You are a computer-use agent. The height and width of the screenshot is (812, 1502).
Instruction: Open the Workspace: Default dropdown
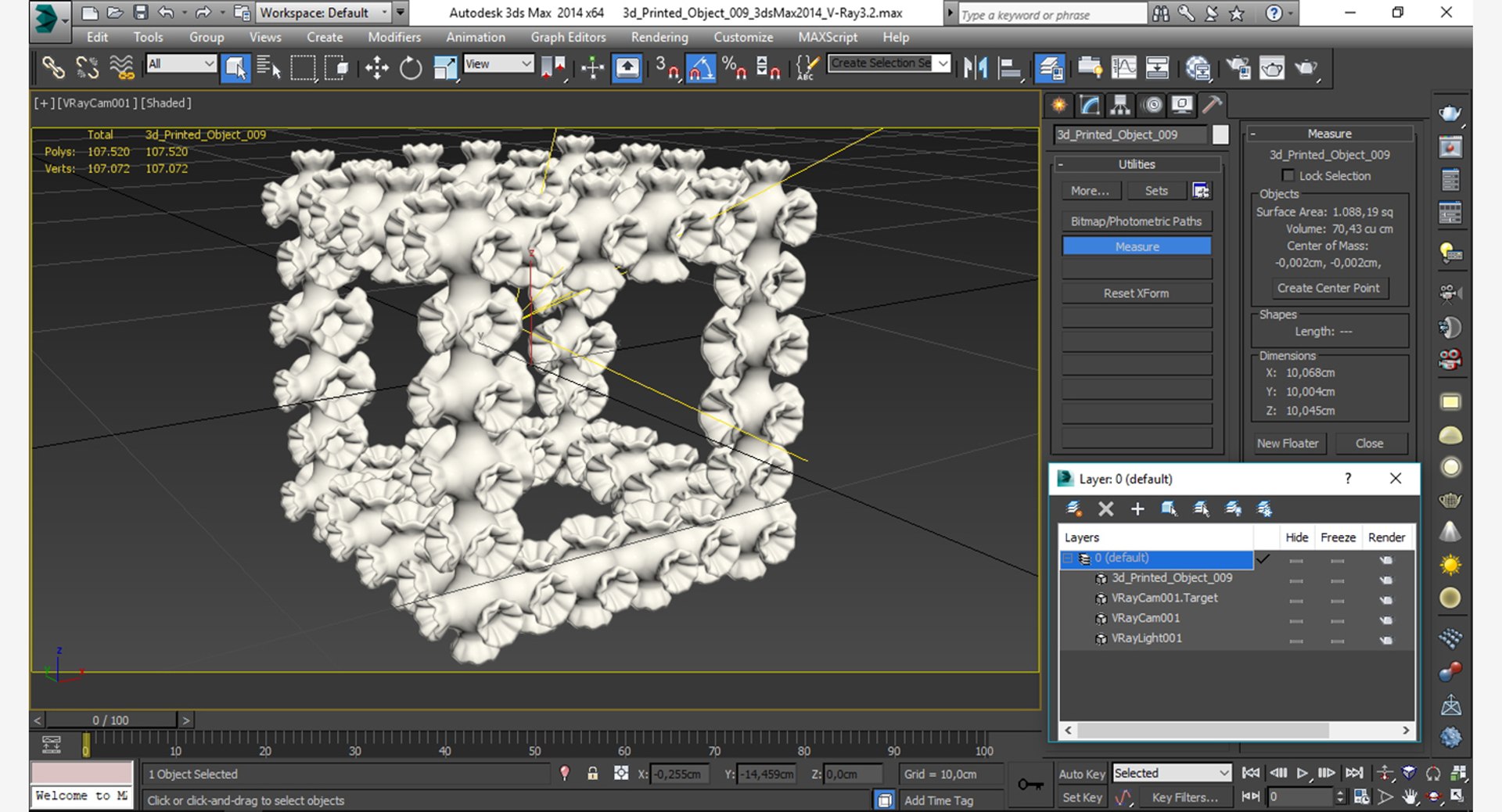pos(323,13)
